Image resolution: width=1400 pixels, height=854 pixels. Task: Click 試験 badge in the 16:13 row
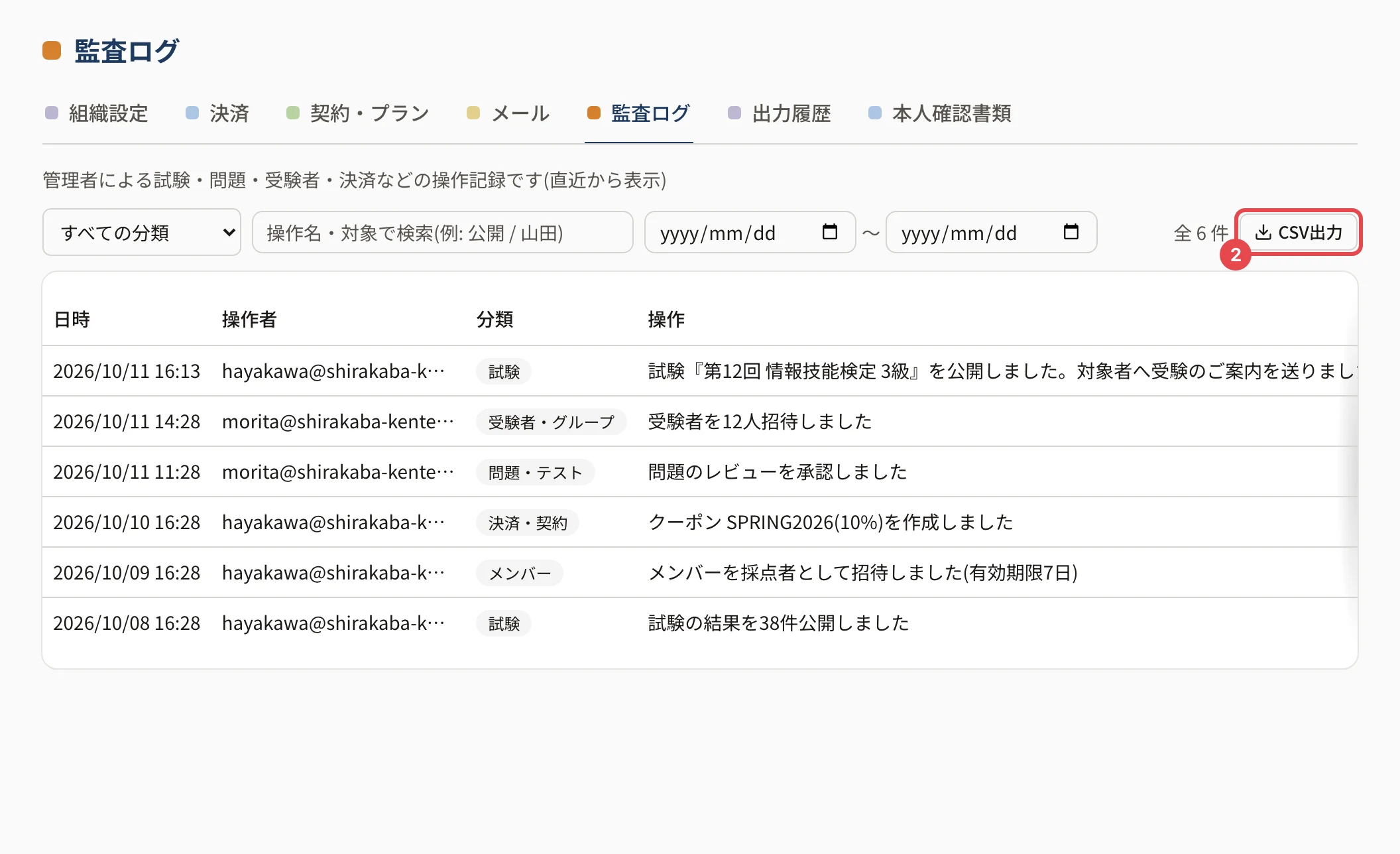tap(504, 371)
